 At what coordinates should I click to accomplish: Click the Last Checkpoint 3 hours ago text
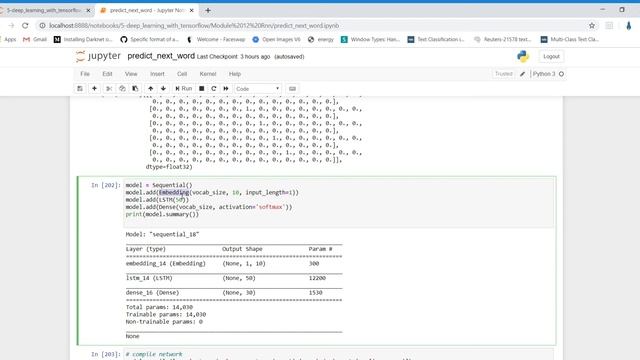coord(233,57)
